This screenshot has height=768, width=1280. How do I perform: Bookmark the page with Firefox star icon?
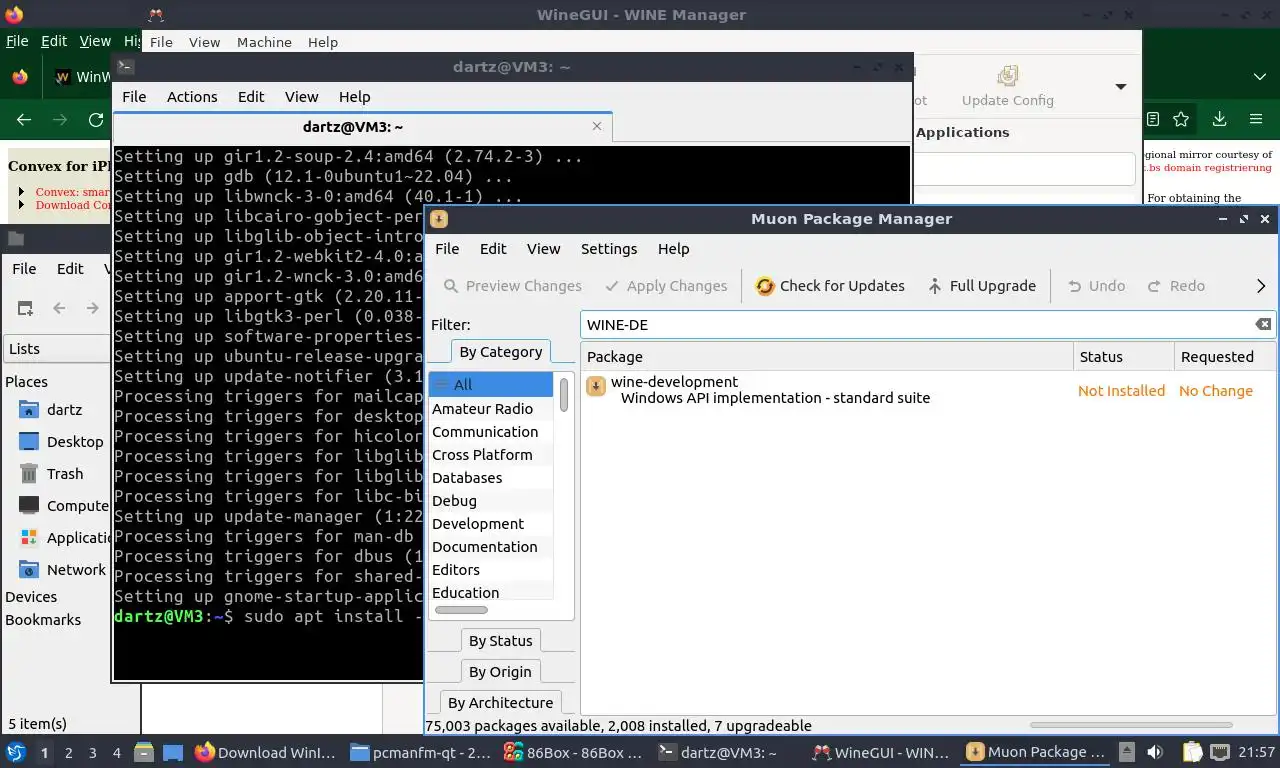[x=1181, y=119]
